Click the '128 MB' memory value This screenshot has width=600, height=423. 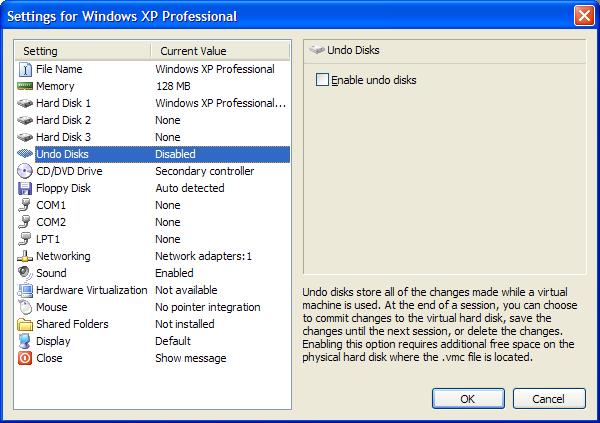click(173, 86)
